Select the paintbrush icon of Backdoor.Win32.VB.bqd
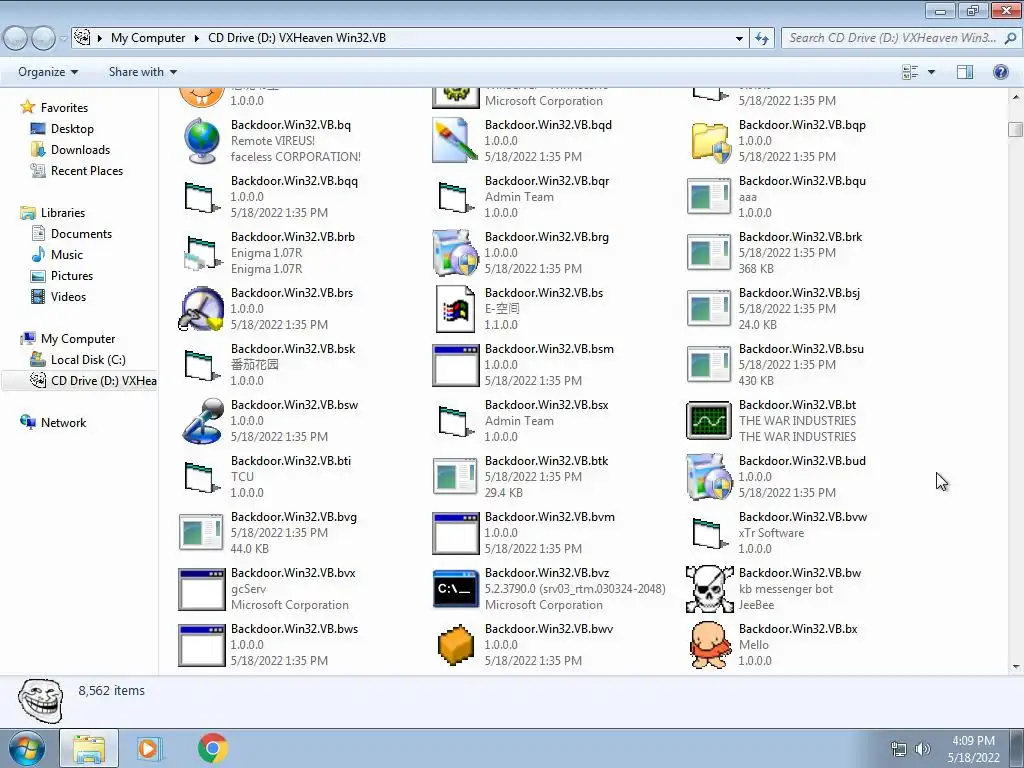Screen dimensions: 1024x768 (455, 140)
